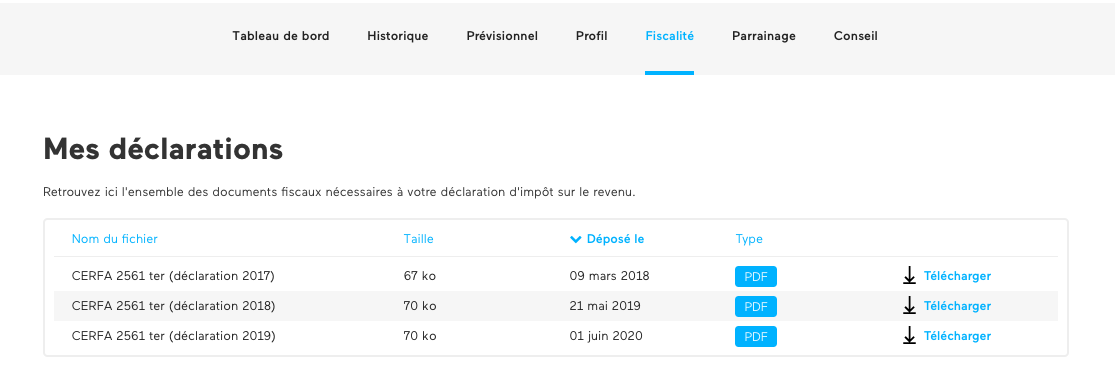The image size is (1115, 388).
Task: Click PDF badge on déclaration 2017 row
Action: tap(756, 276)
